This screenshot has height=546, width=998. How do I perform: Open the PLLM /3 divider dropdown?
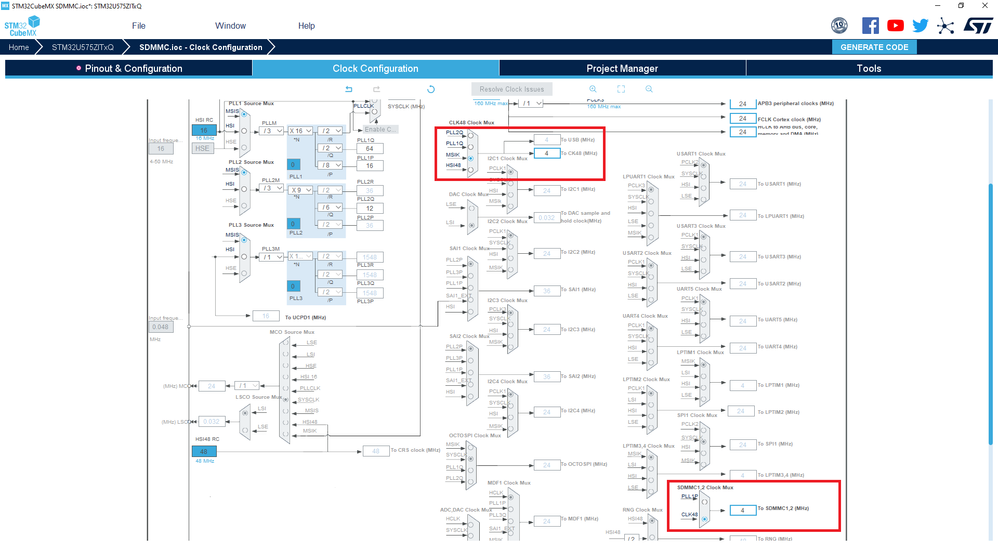pyautogui.click(x=271, y=131)
